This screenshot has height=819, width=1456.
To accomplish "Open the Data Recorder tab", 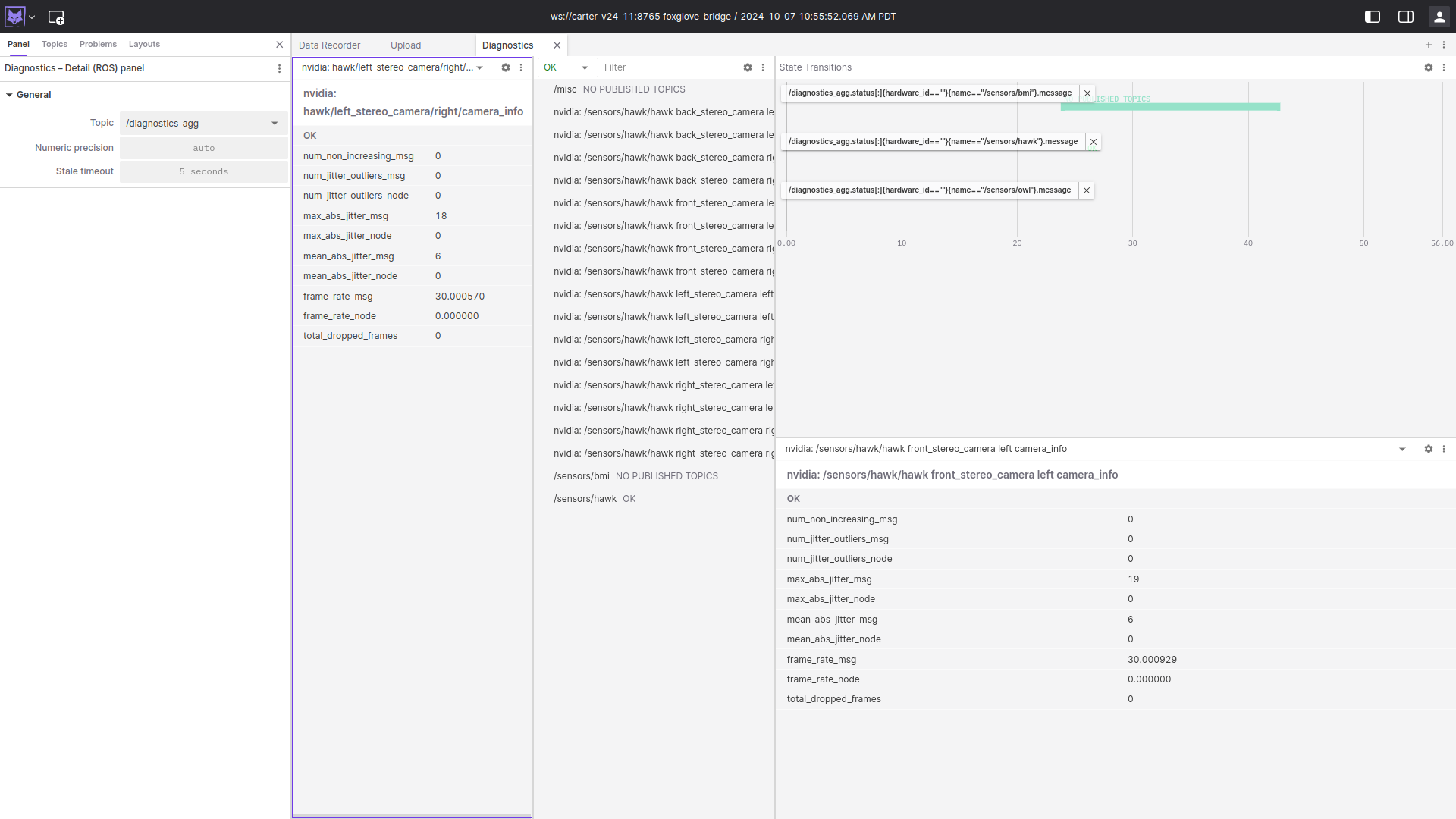I will coord(329,45).
